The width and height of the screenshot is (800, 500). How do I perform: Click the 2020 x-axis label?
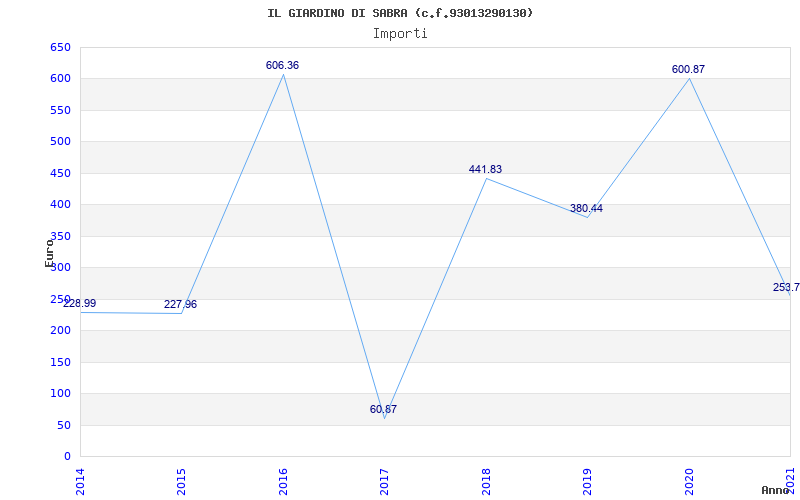[x=689, y=482]
